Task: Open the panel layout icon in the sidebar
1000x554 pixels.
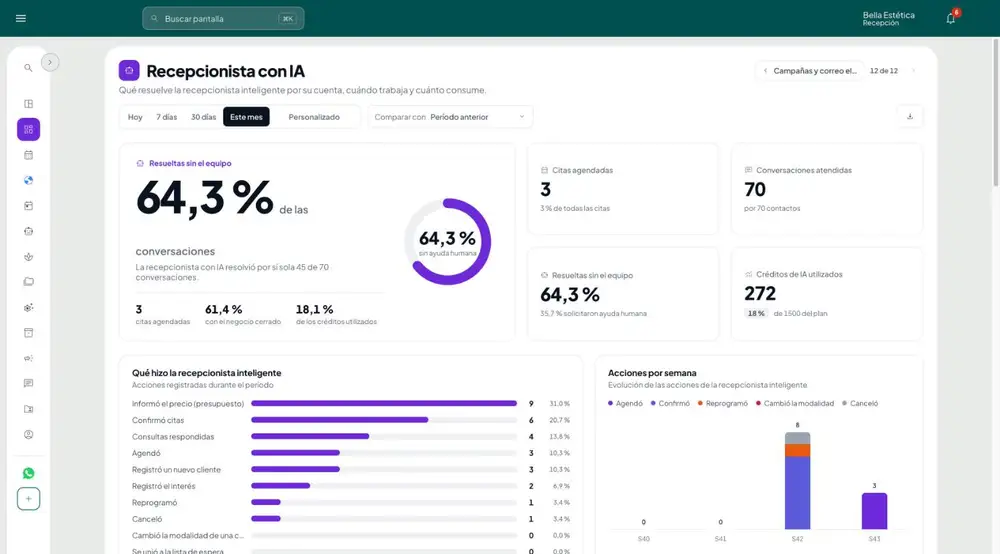Action: pyautogui.click(x=28, y=104)
